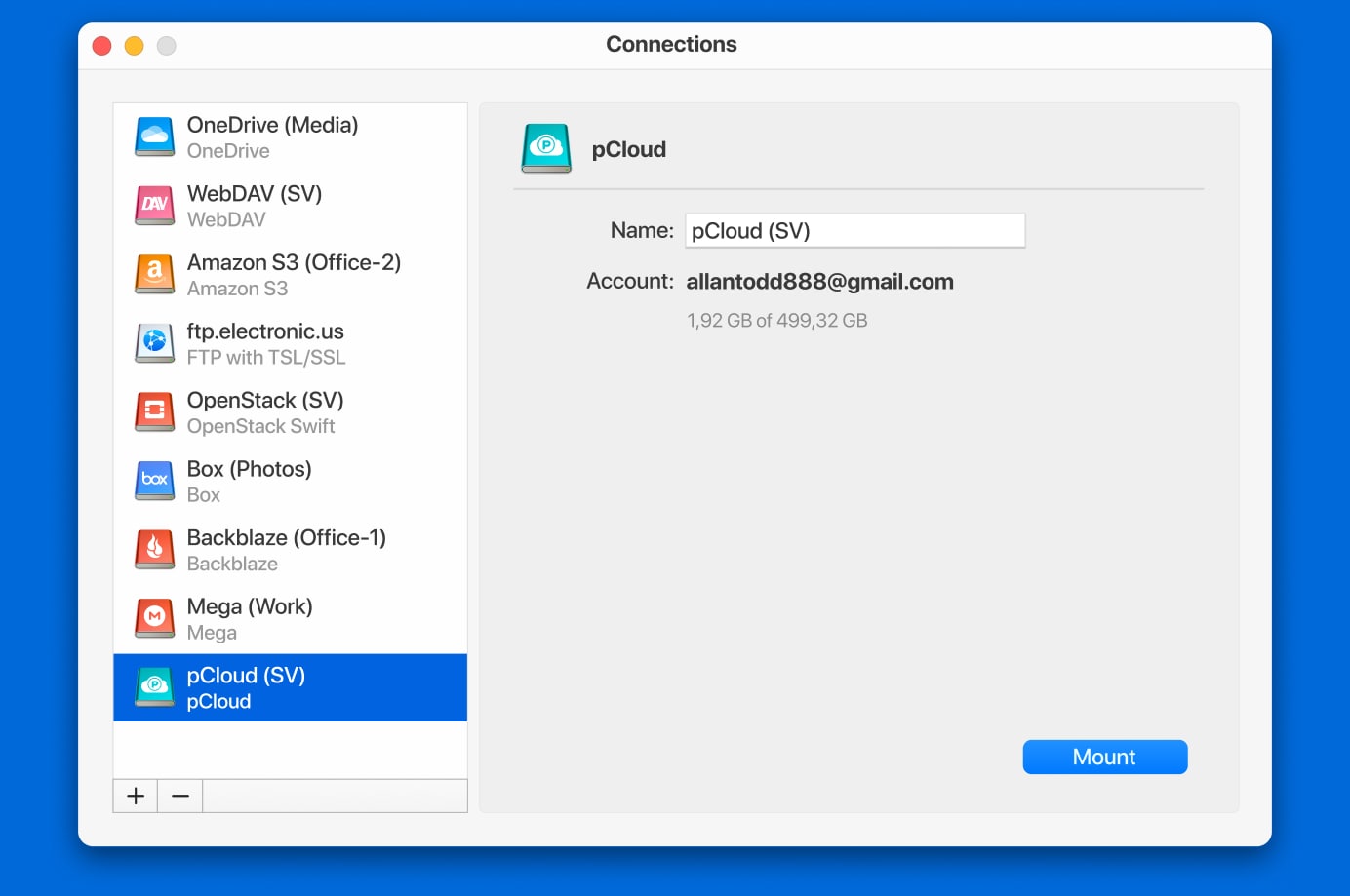Select the ftp.electronic.us connection label

tap(265, 331)
